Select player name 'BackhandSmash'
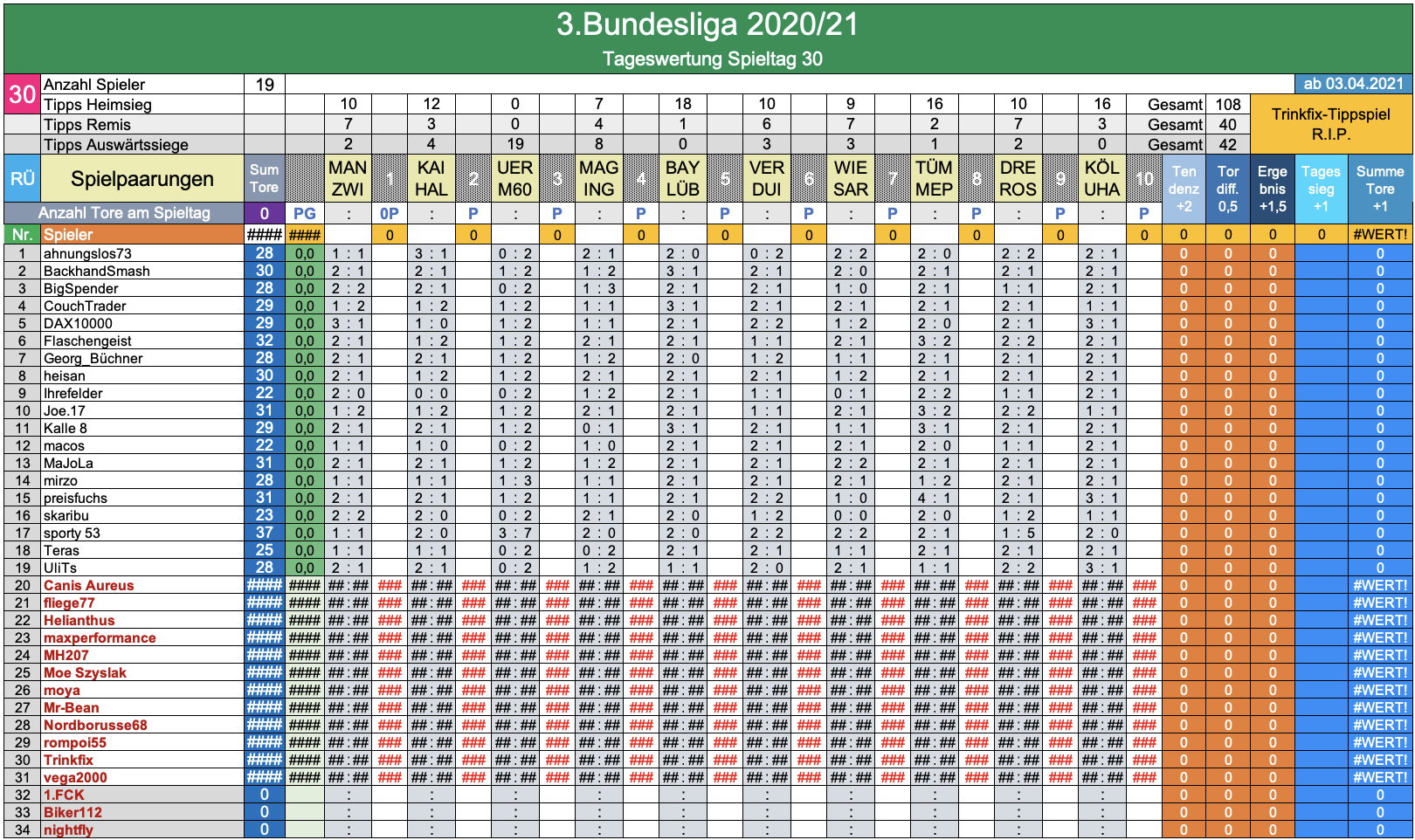 pyautogui.click(x=97, y=271)
